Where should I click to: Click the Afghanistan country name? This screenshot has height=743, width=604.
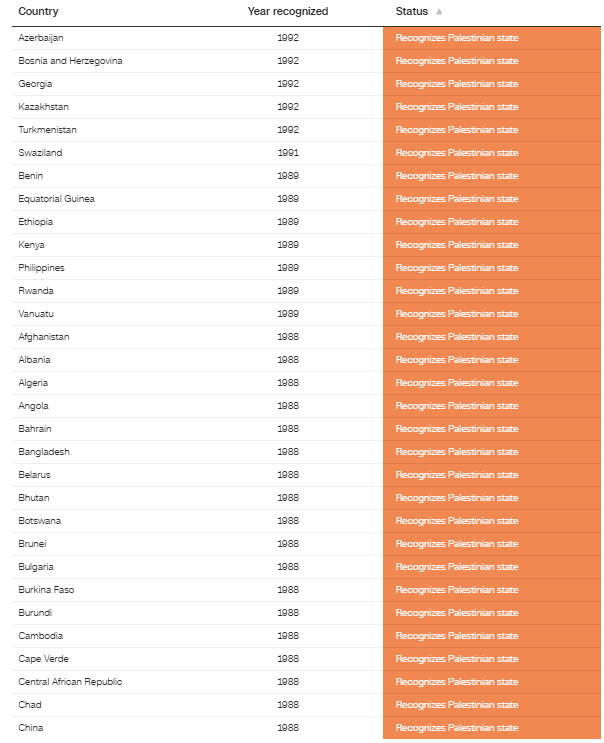coord(44,337)
